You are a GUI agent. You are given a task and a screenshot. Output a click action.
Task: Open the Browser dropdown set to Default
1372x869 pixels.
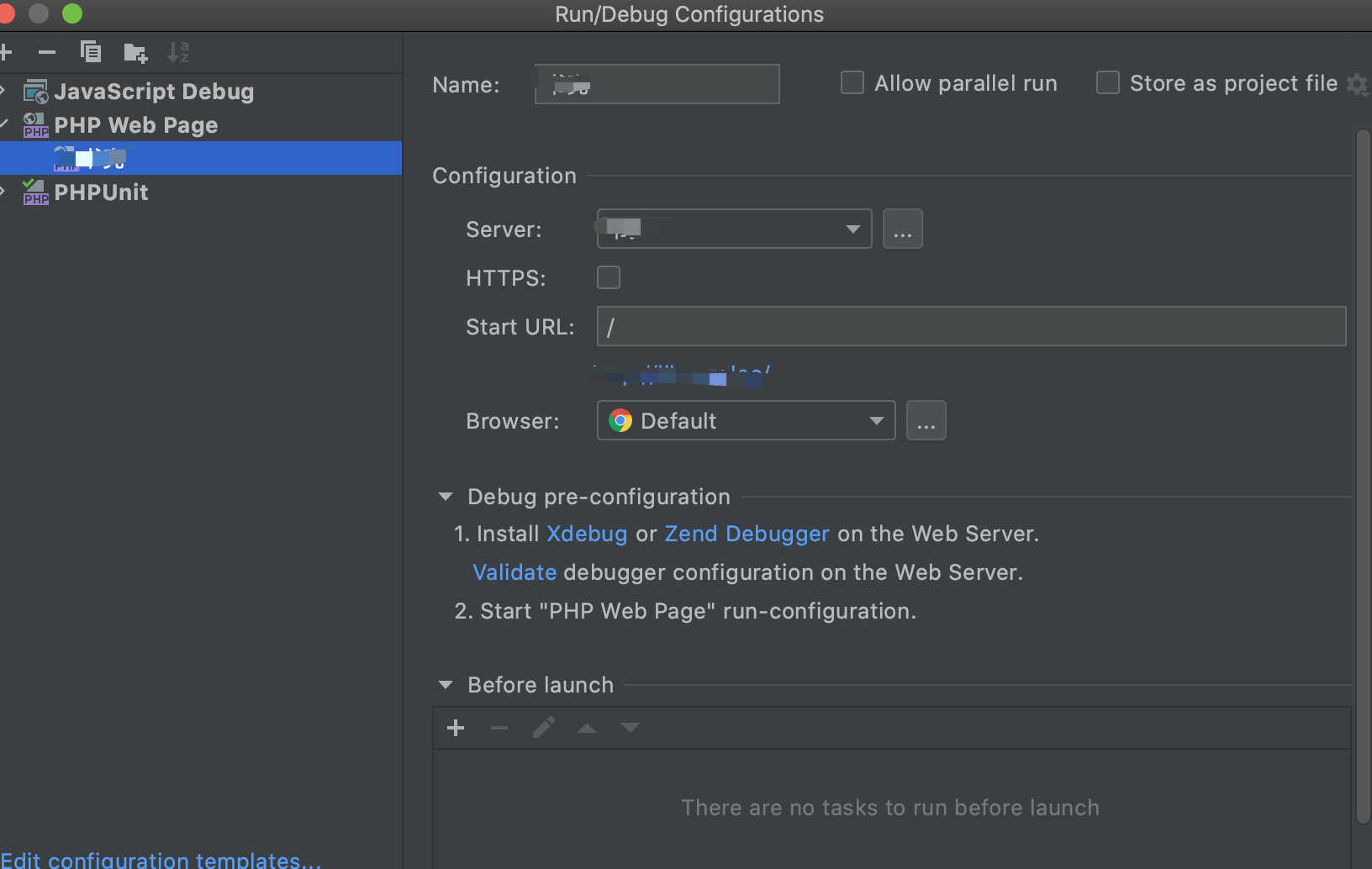click(x=746, y=420)
